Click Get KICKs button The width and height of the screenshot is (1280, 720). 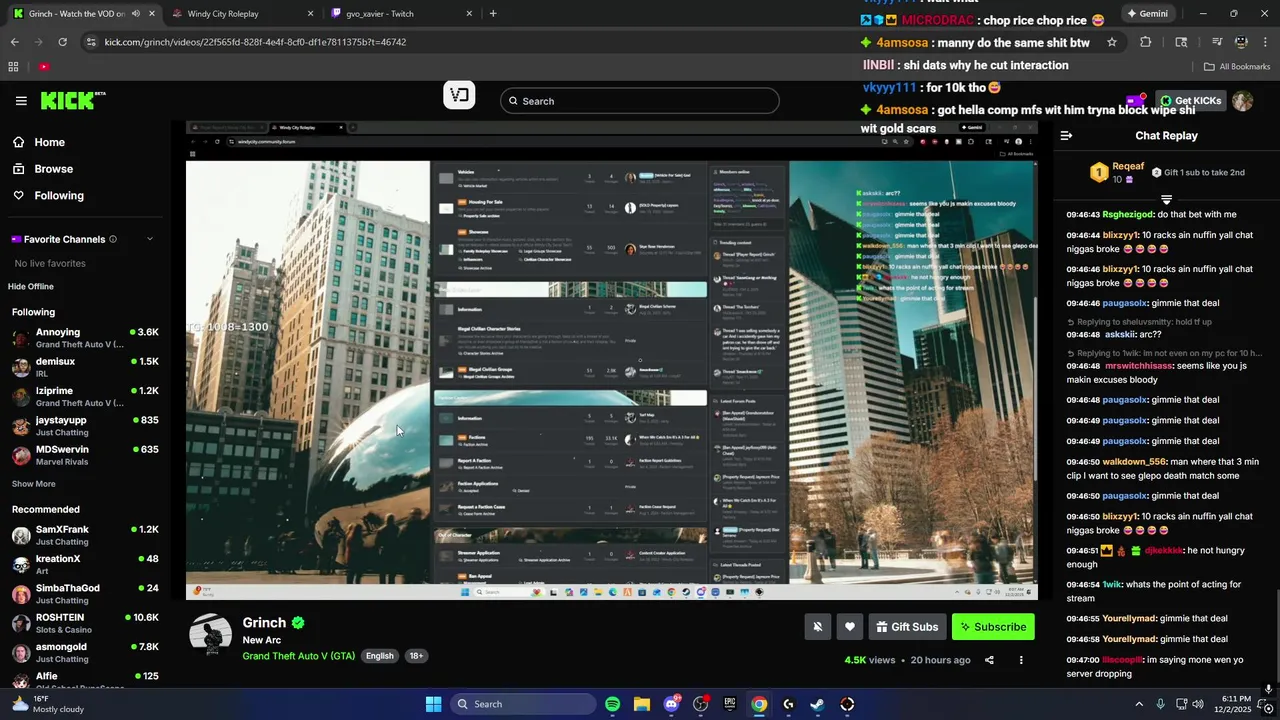[1191, 101]
